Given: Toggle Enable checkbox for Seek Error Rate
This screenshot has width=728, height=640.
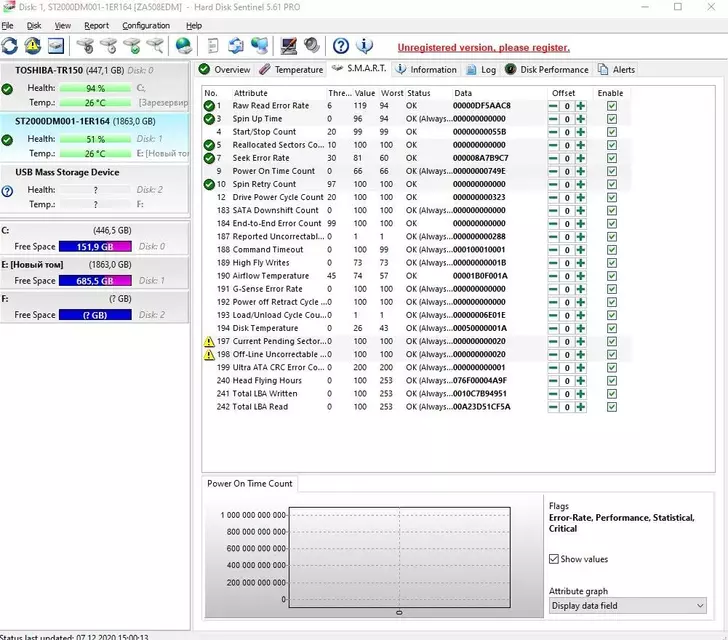Looking at the screenshot, I should (612, 158).
